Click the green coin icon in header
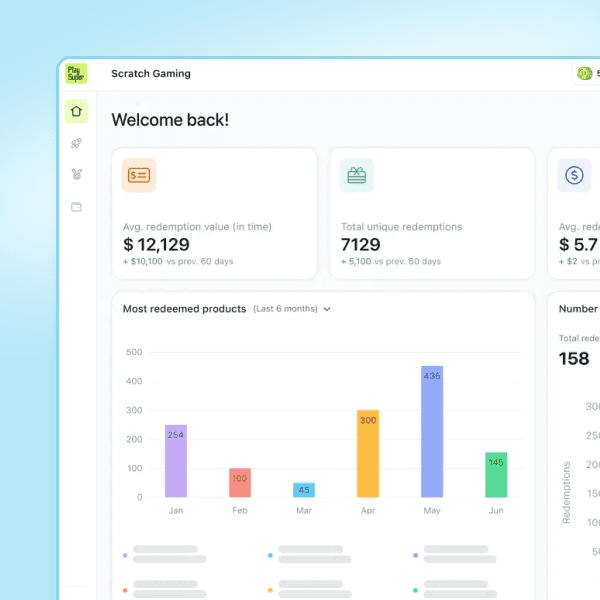 pos(584,73)
